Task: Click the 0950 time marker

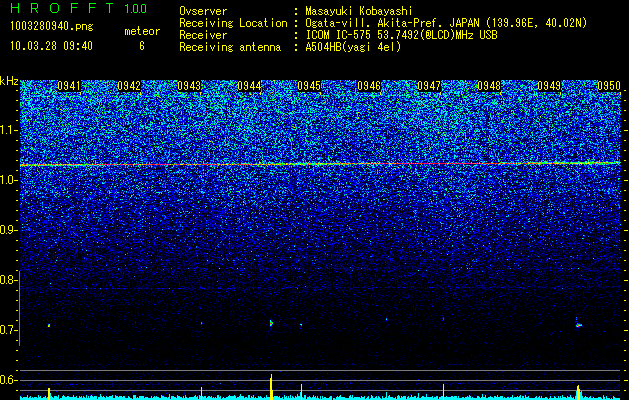Action: (x=609, y=86)
